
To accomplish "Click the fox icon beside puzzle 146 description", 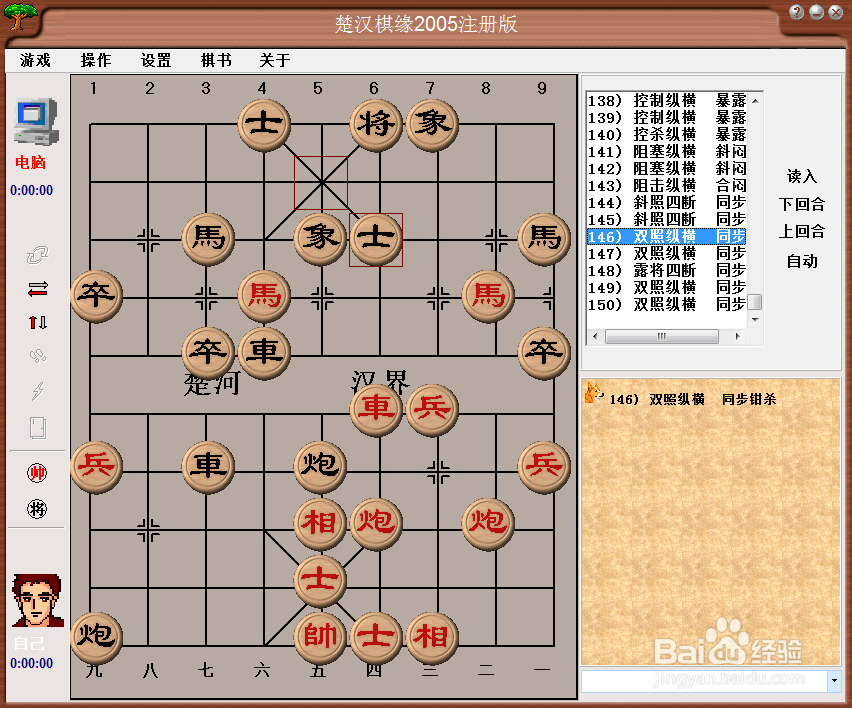I will tap(593, 393).
